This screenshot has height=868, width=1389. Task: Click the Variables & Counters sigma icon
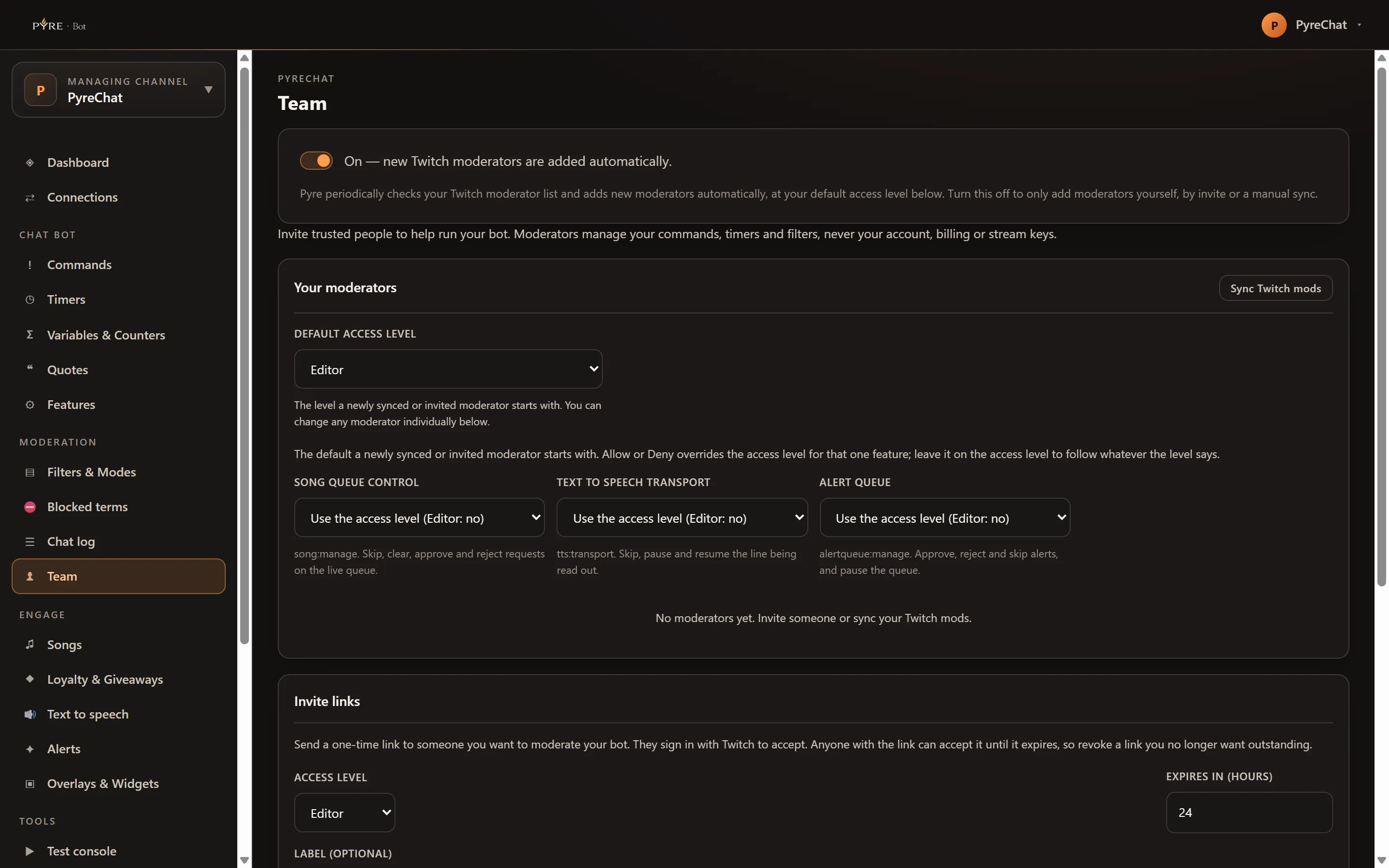tap(30, 335)
